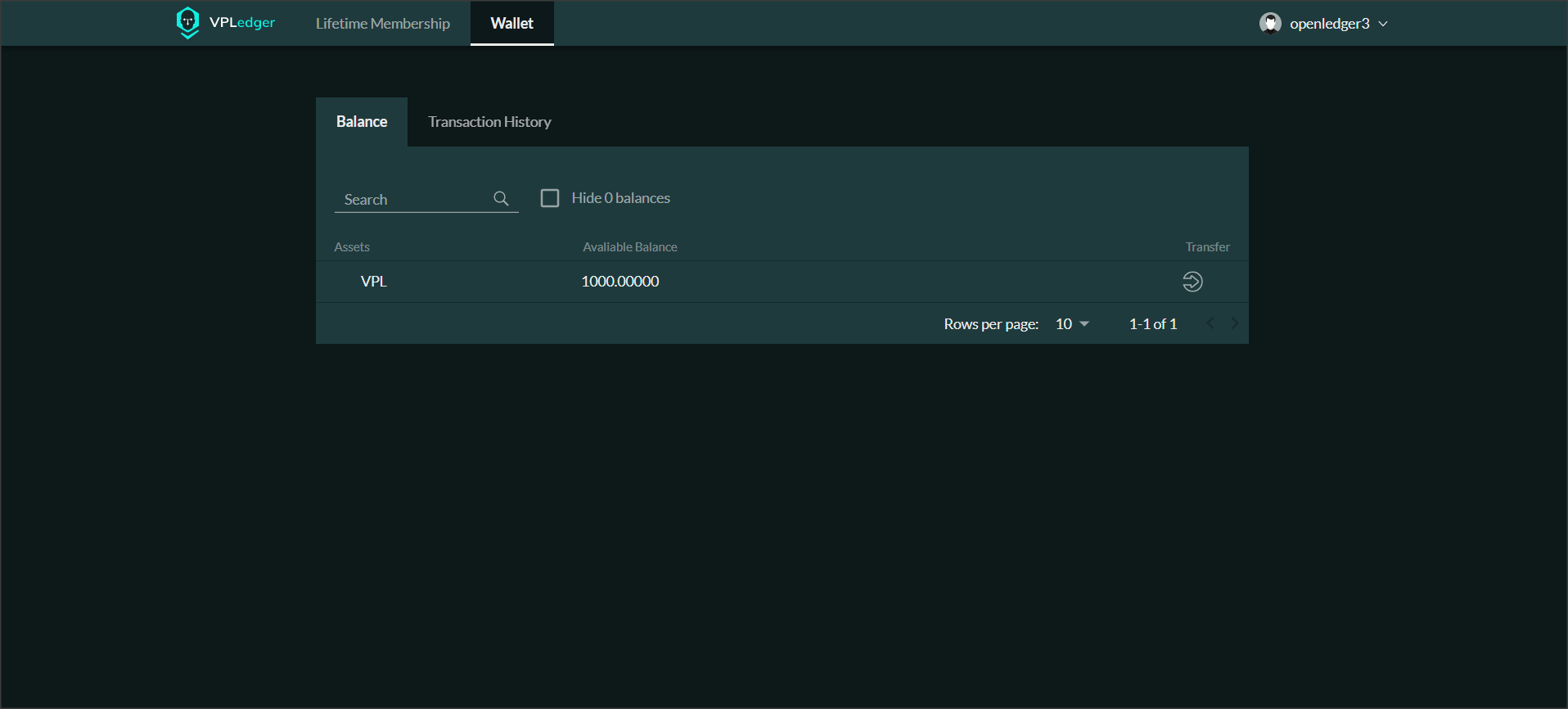Viewport: 1568px width, 709px height.
Task: Select the Balance tab
Action: point(362,122)
